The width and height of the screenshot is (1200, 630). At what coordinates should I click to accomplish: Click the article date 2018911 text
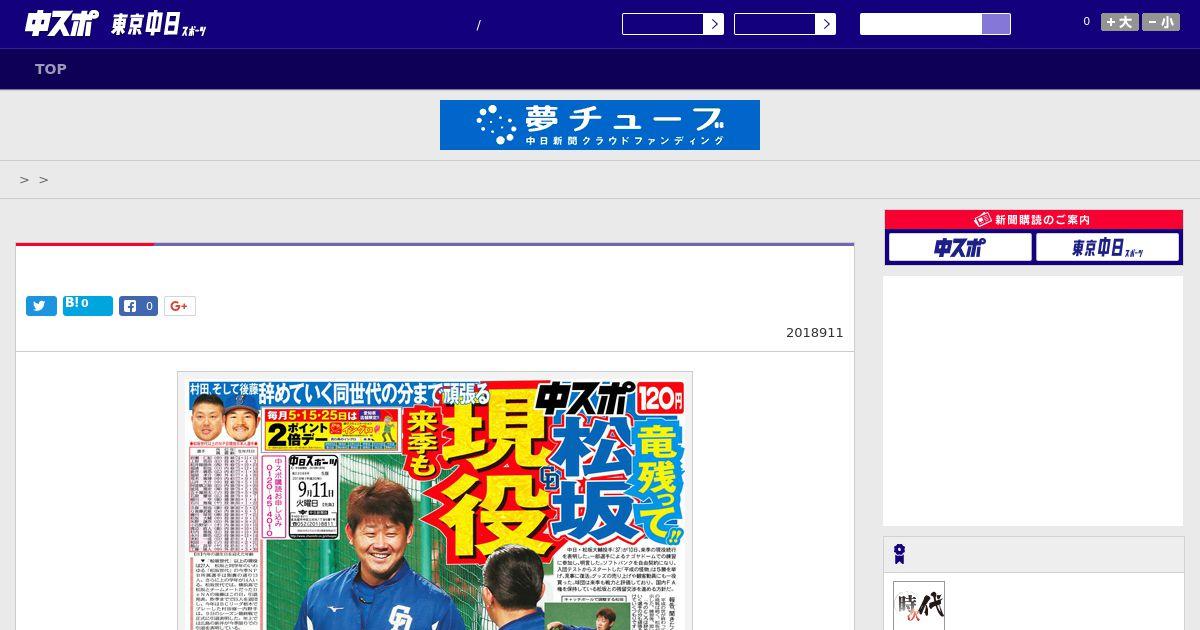click(815, 333)
